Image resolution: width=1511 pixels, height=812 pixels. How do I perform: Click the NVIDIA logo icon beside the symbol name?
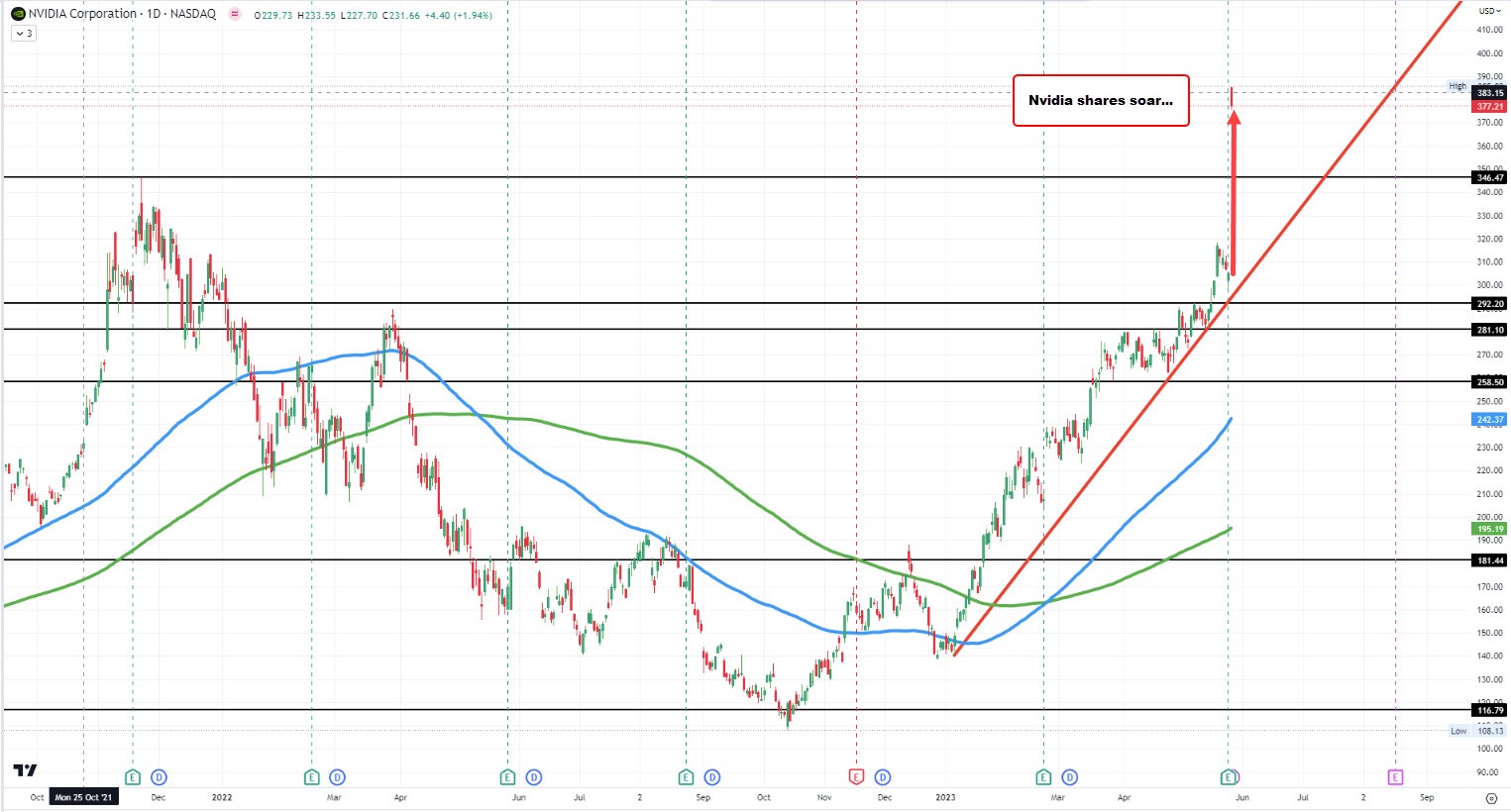coord(18,14)
